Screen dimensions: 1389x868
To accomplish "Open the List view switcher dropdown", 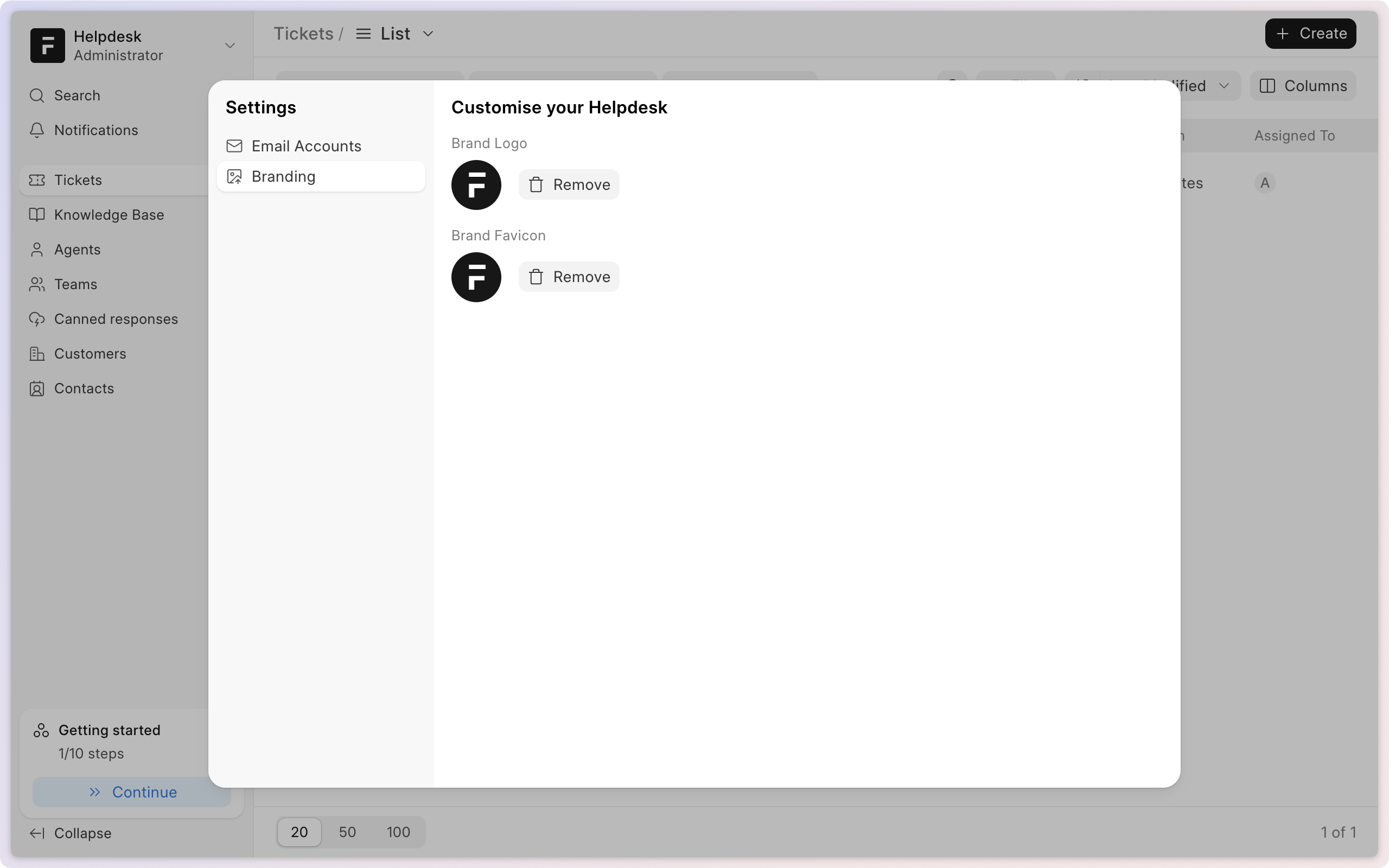I will click(x=428, y=33).
